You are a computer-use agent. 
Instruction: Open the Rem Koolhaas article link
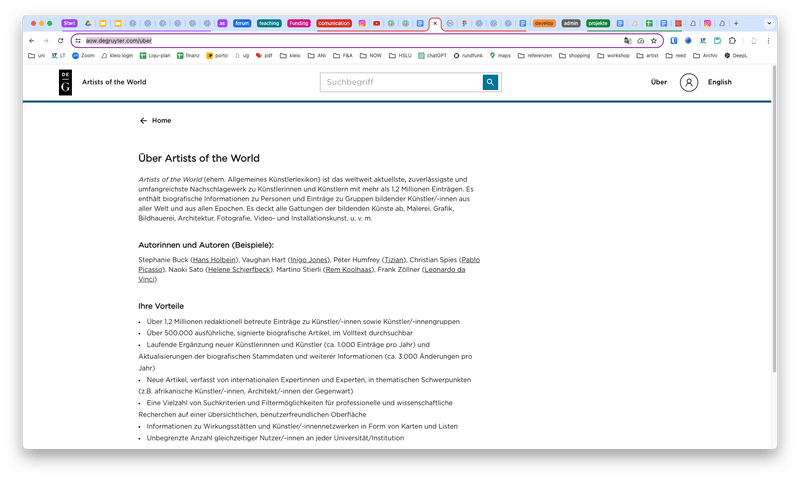[x=348, y=269]
